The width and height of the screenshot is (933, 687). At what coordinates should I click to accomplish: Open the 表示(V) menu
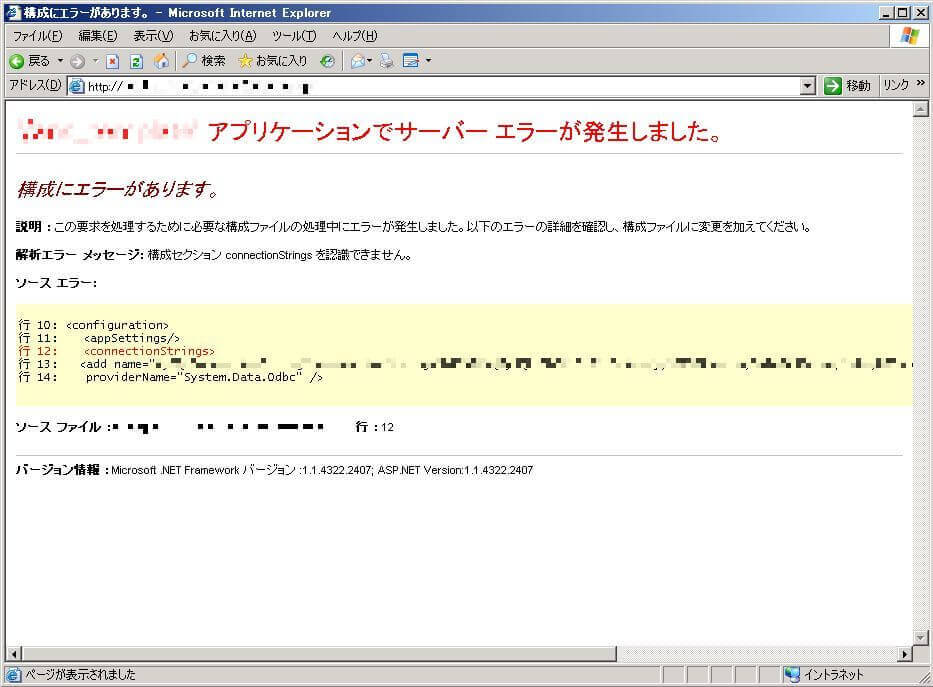coord(153,36)
